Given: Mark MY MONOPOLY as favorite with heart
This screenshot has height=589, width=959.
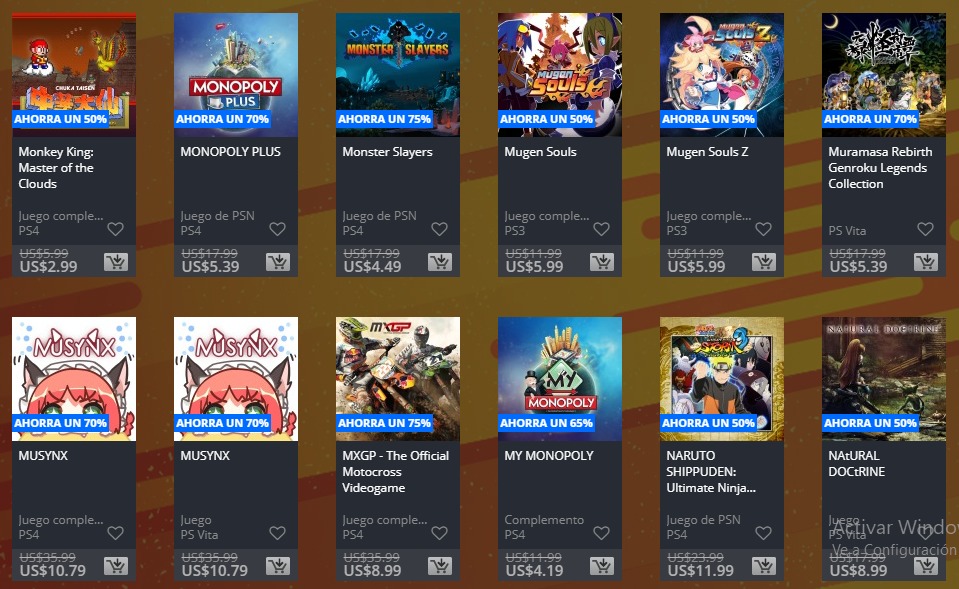Looking at the screenshot, I should (x=602, y=533).
